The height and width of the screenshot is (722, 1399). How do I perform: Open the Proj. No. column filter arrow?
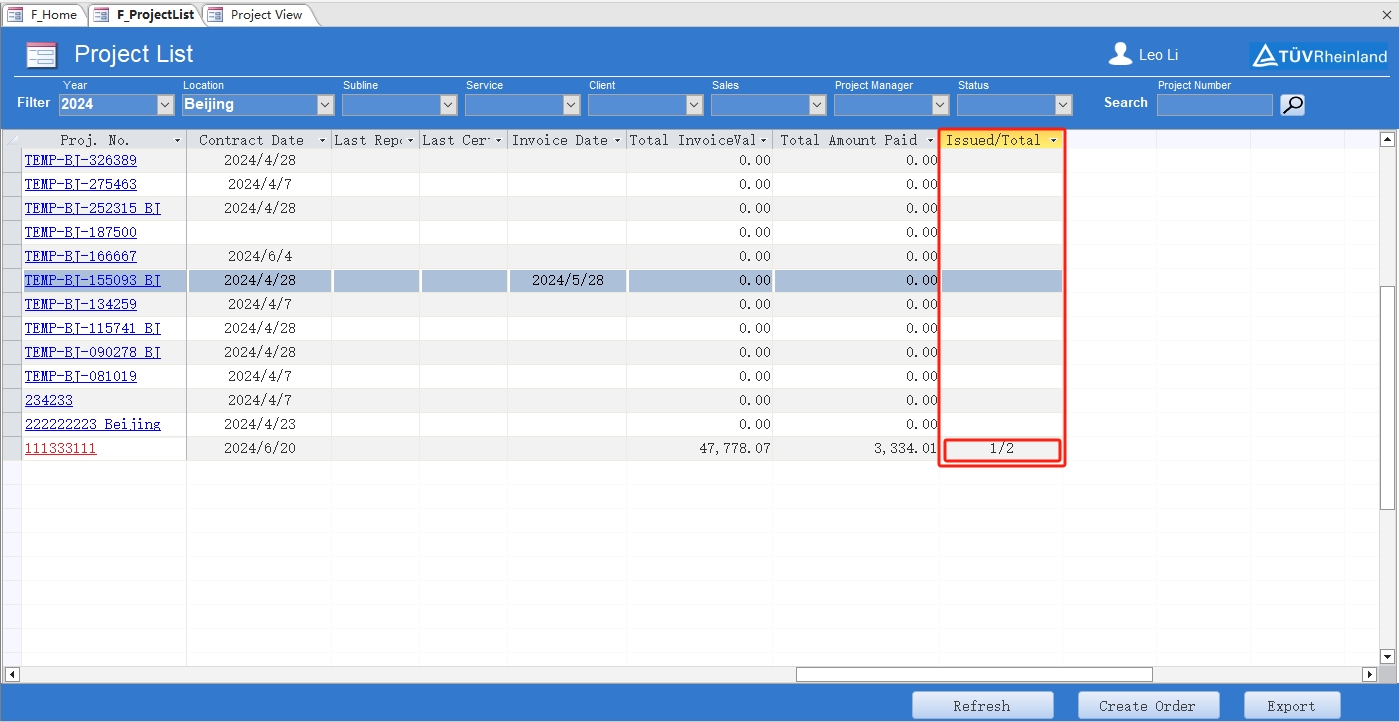pos(178,141)
